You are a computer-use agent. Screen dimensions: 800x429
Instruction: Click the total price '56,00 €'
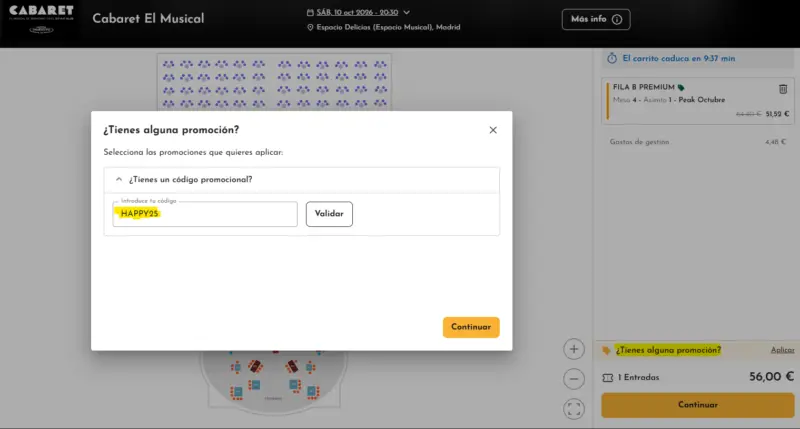pos(771,376)
